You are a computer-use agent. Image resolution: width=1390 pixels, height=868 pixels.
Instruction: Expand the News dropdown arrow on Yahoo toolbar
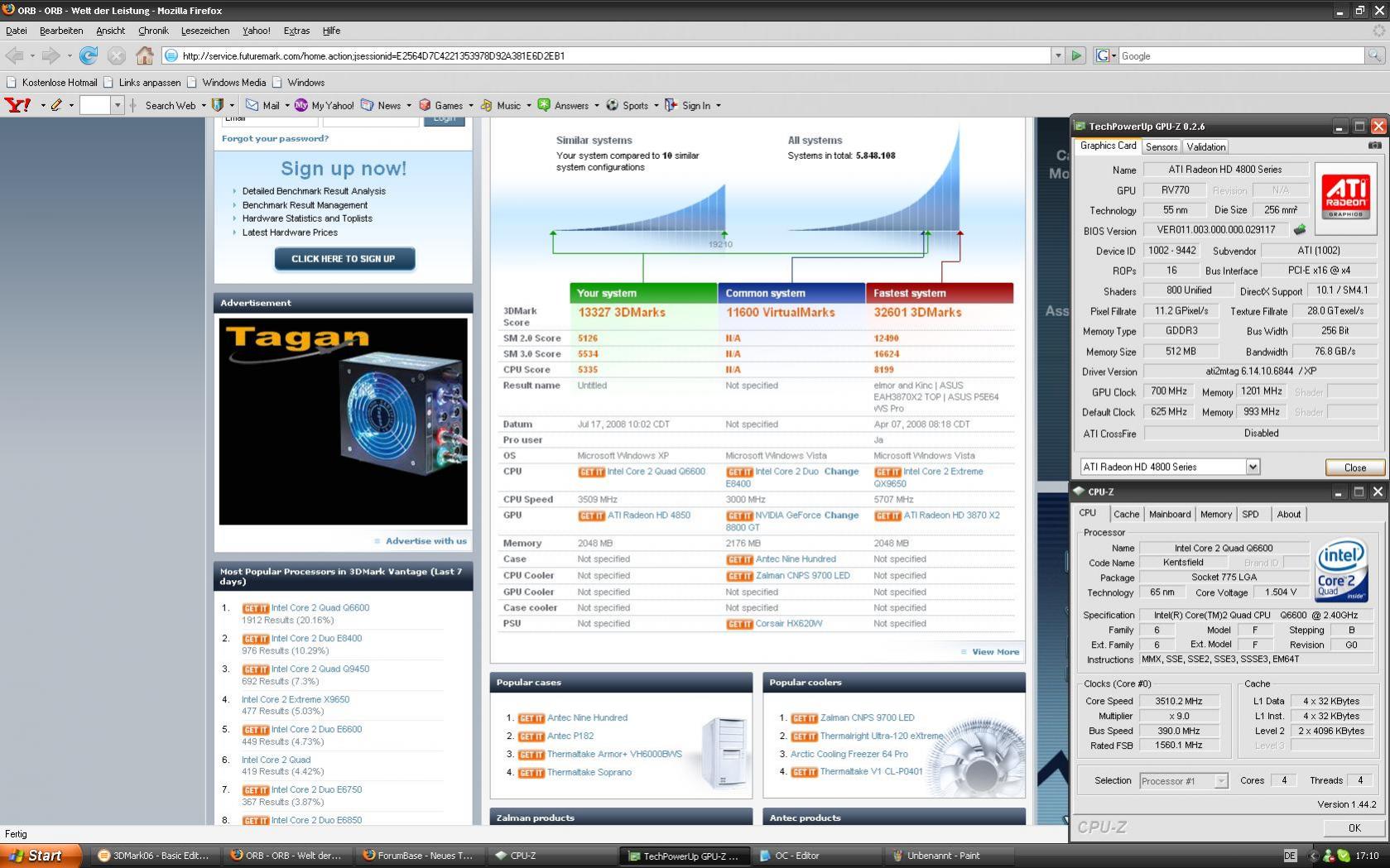tap(408, 106)
